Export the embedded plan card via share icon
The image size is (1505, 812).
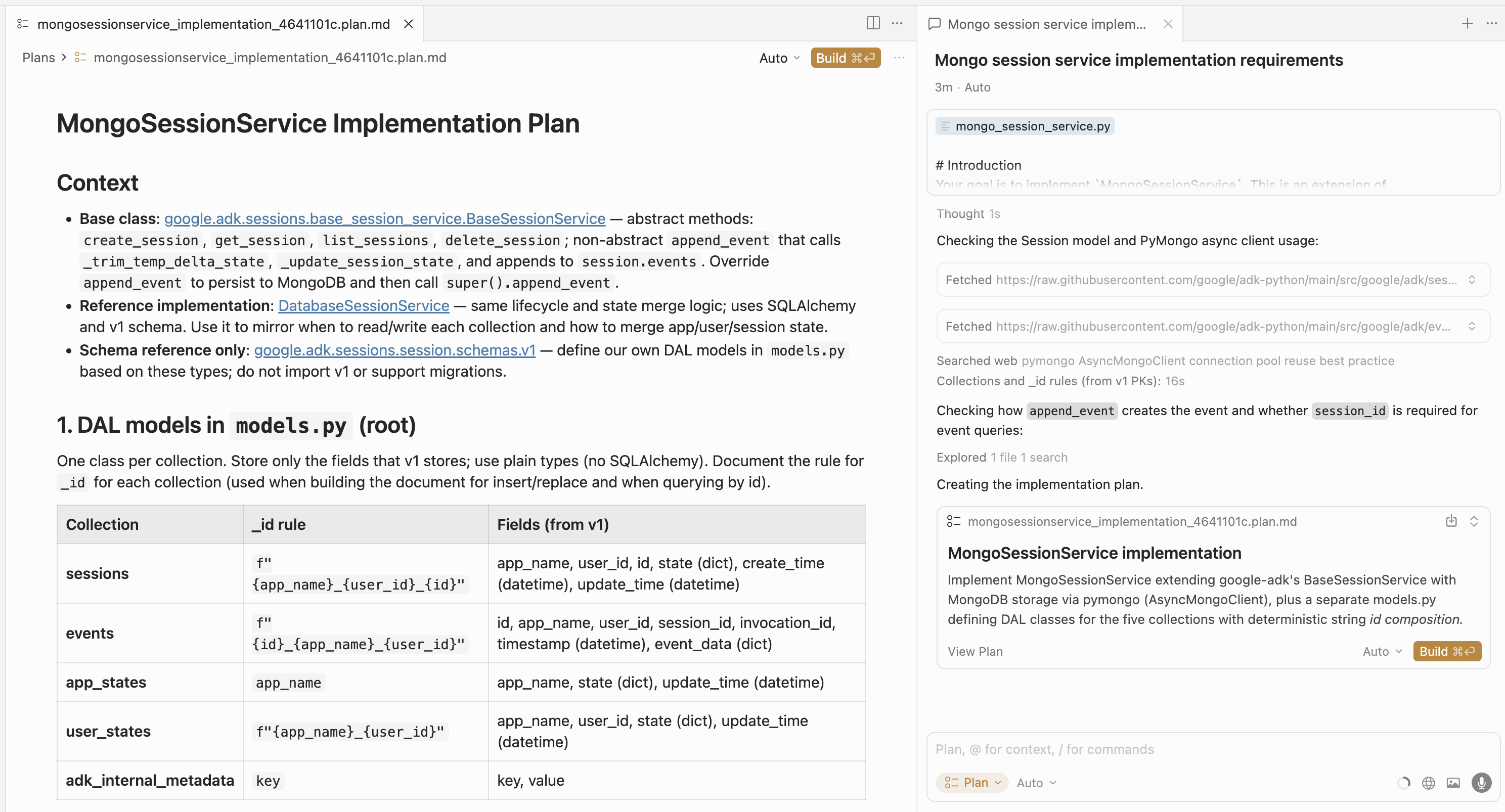pyautogui.click(x=1451, y=521)
